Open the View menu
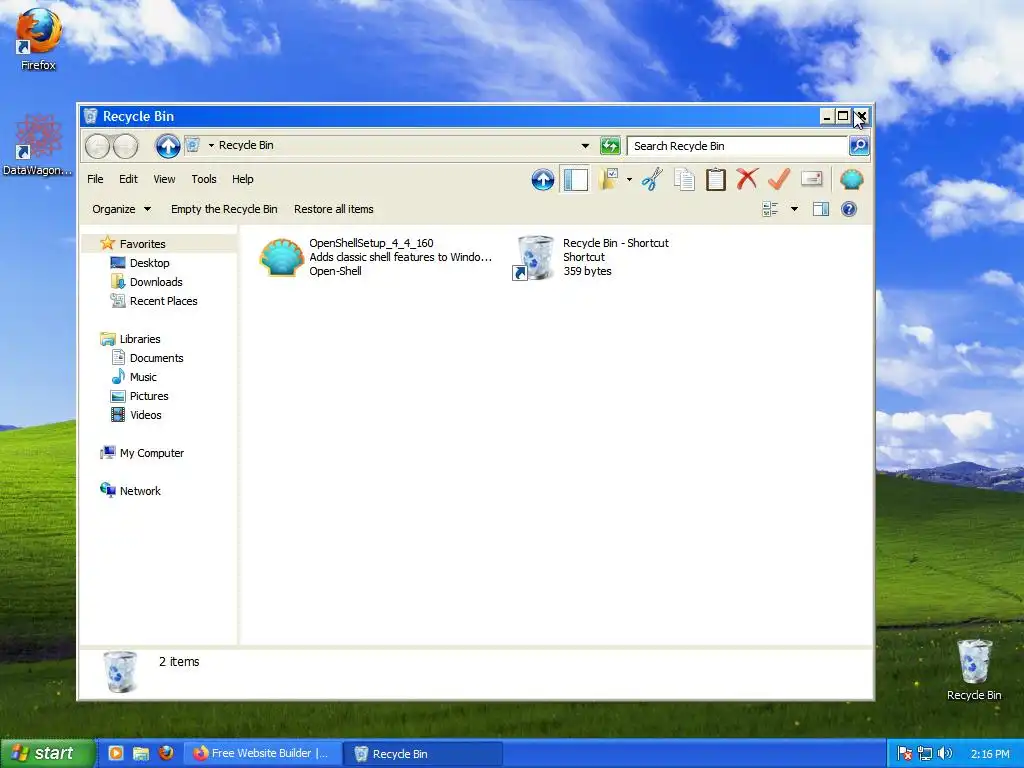 point(164,179)
